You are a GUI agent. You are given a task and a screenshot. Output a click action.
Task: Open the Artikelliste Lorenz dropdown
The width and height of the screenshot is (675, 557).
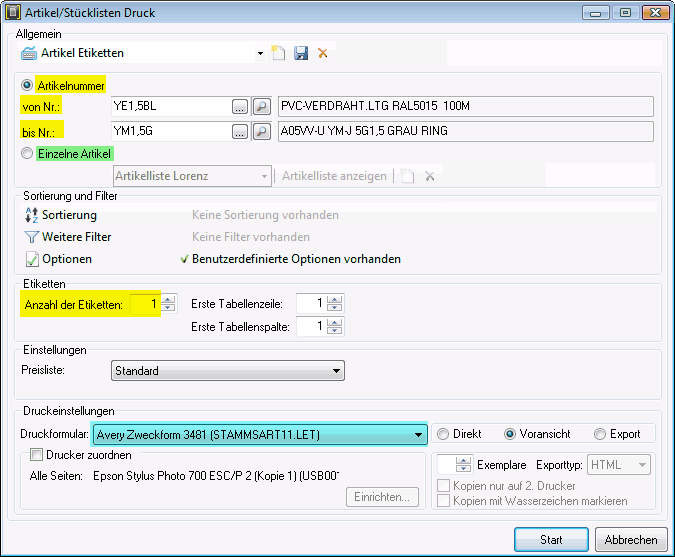tap(264, 176)
